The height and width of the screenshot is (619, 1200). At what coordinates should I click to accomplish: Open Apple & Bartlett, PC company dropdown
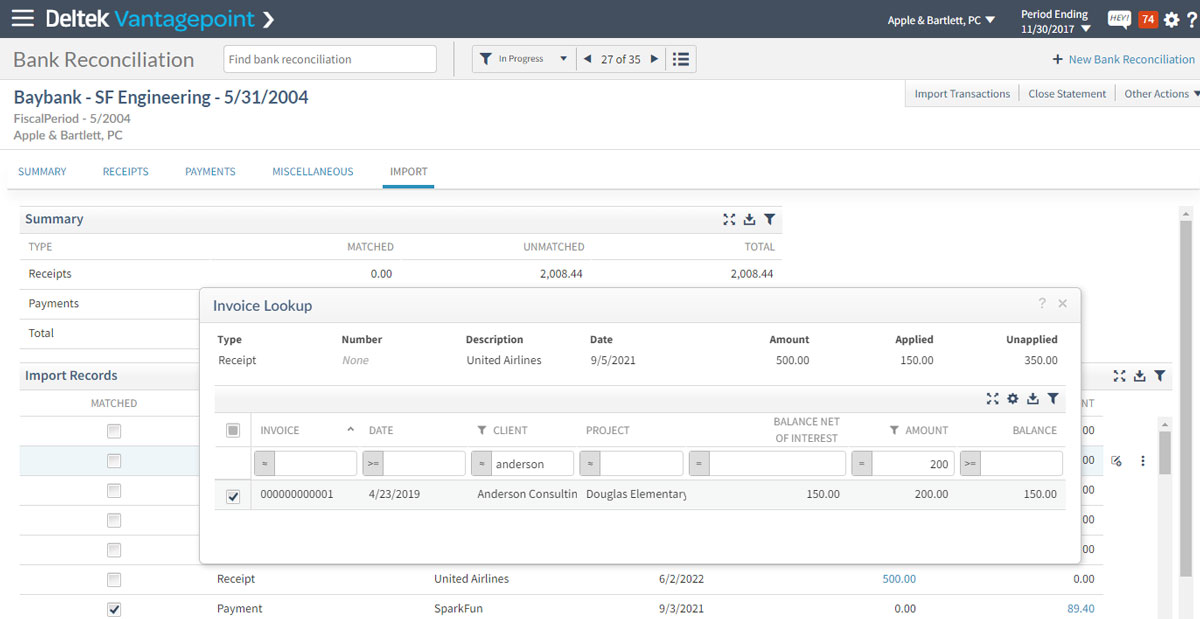pyautogui.click(x=941, y=20)
